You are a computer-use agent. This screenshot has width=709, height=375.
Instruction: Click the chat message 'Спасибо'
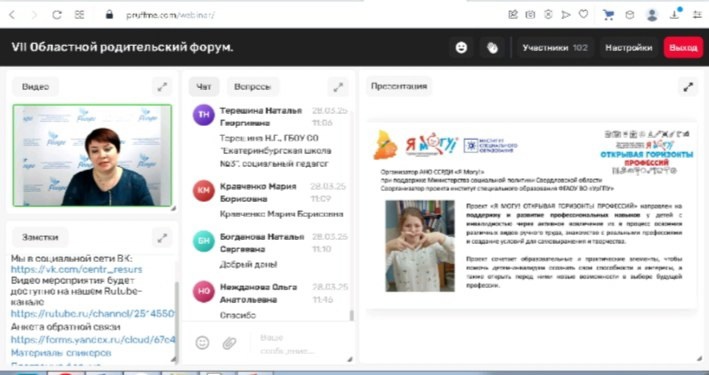point(238,315)
